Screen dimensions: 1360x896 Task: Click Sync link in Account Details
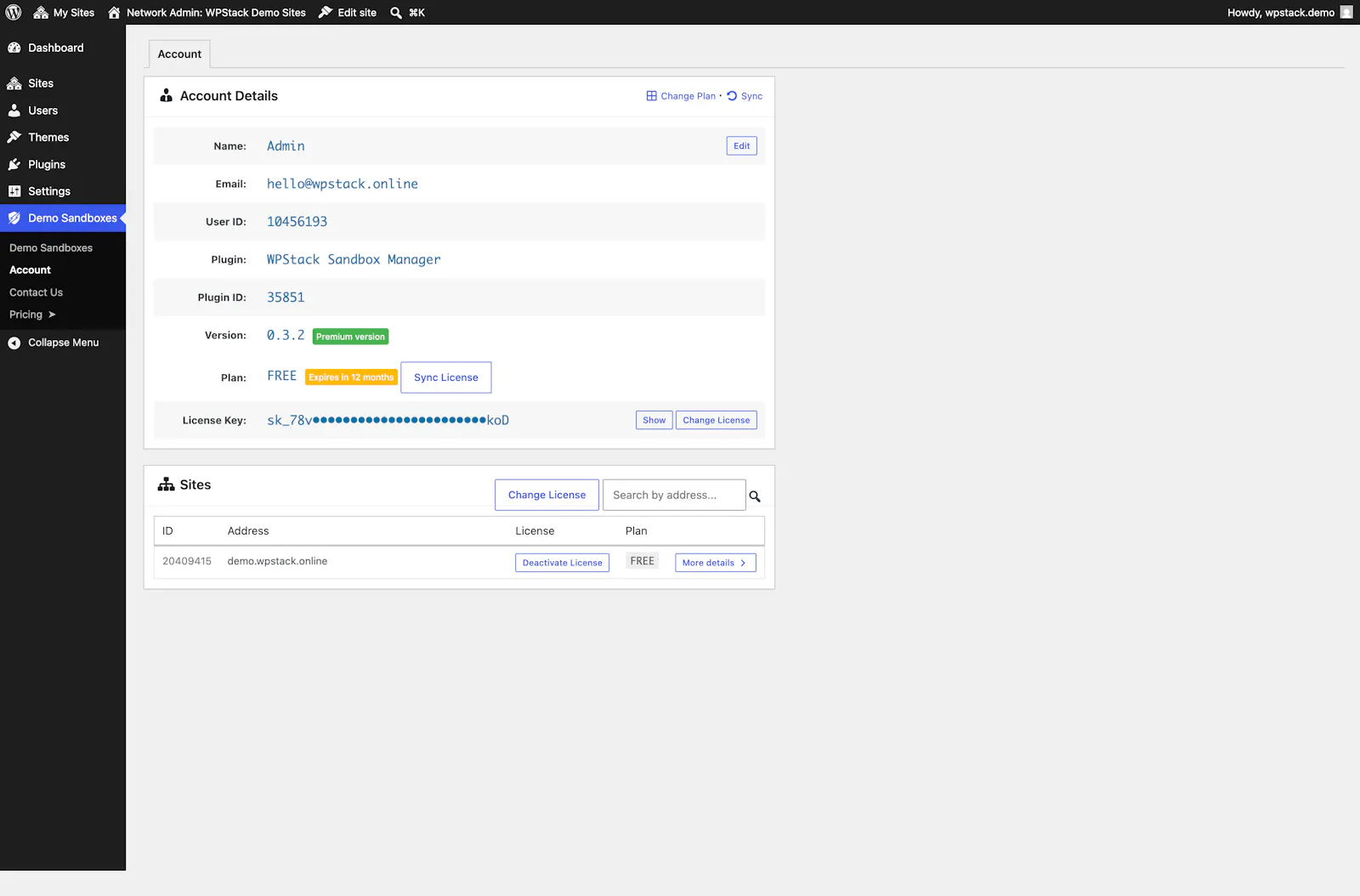(x=751, y=96)
